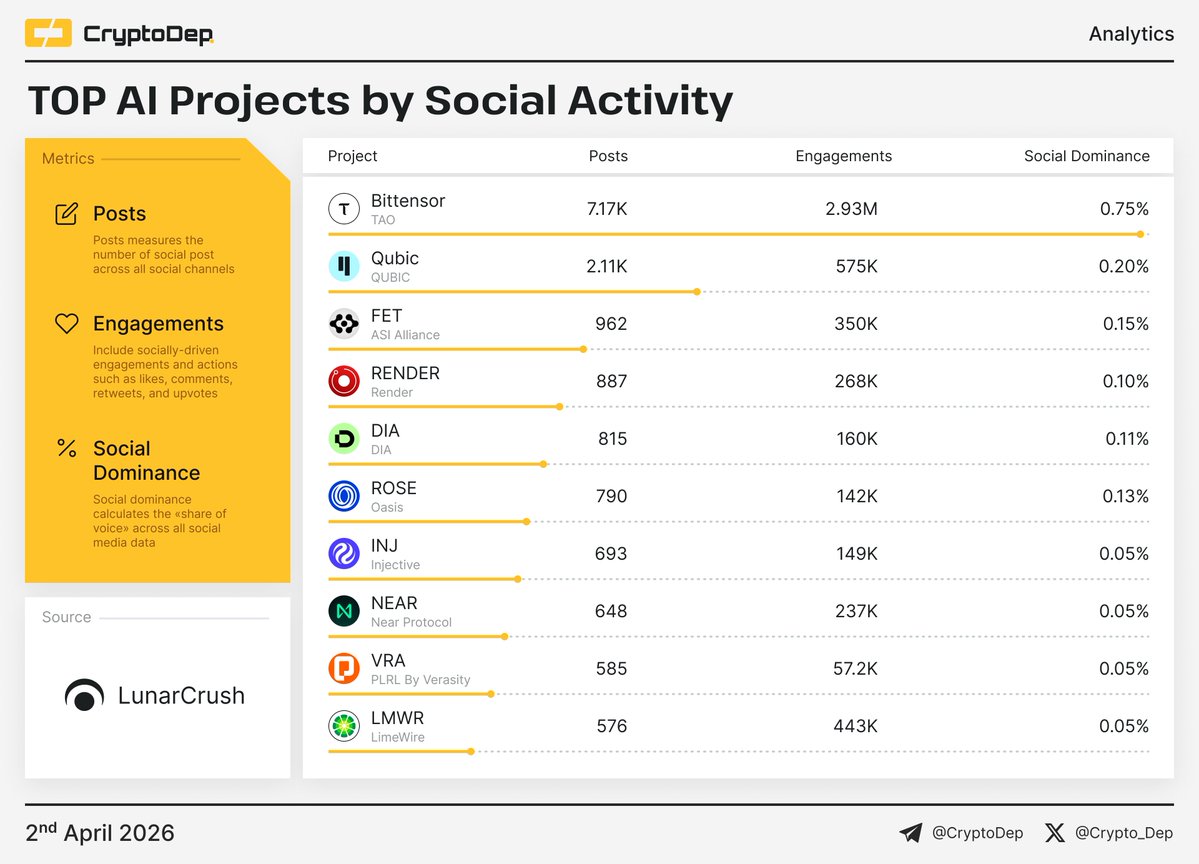Click the Bittensor TAO logo icon
Screen dimensions: 1199x864
point(344,209)
